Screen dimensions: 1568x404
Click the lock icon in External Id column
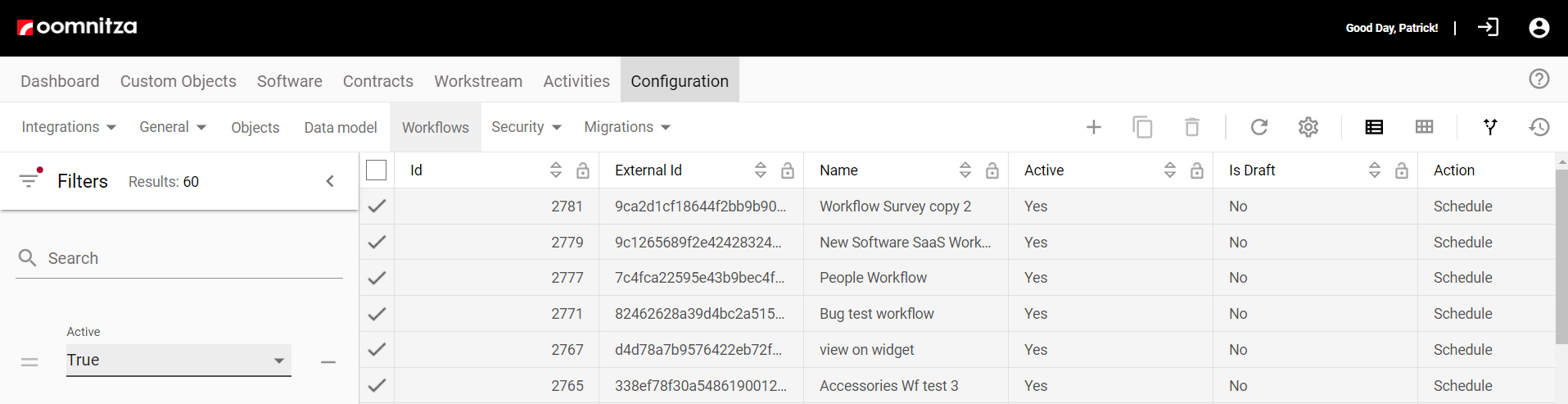point(788,170)
